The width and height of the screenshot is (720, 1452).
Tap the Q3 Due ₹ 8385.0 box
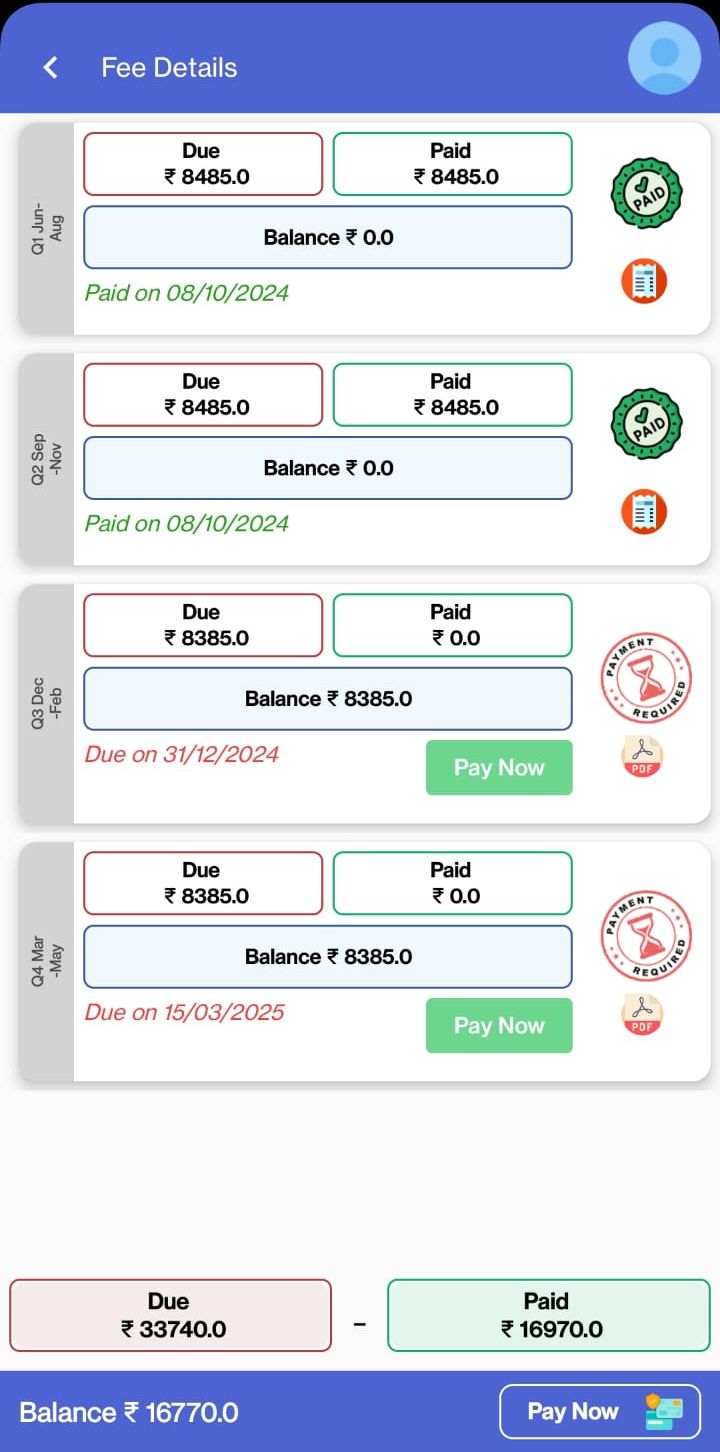[x=203, y=625]
